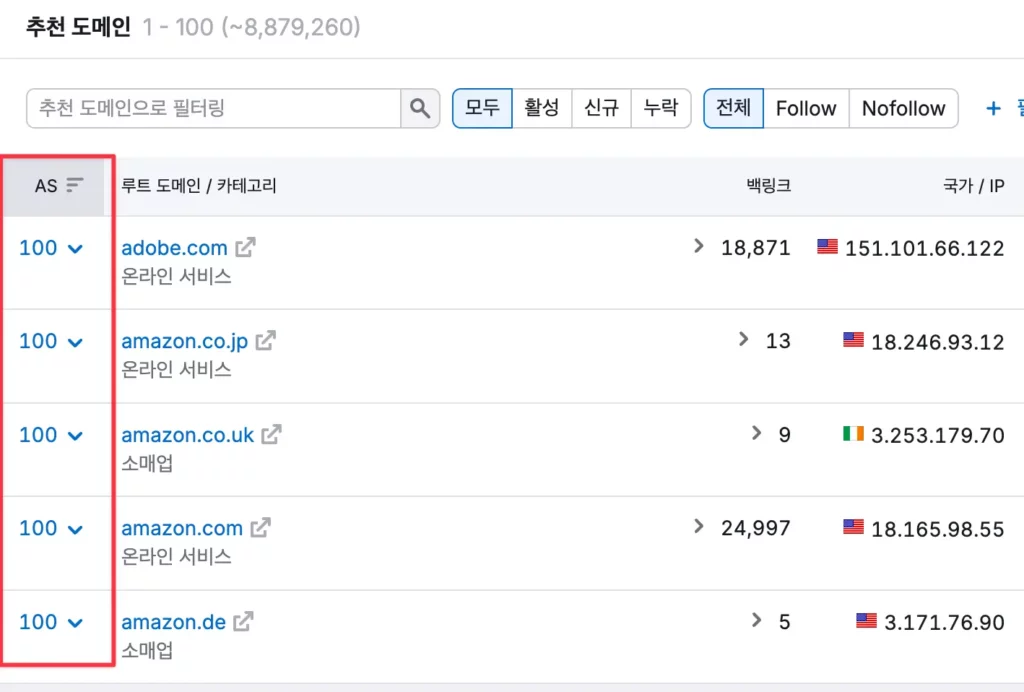Screen dimensions: 1024x692
Task: Open the adobe.com domain link
Action: 174,248
